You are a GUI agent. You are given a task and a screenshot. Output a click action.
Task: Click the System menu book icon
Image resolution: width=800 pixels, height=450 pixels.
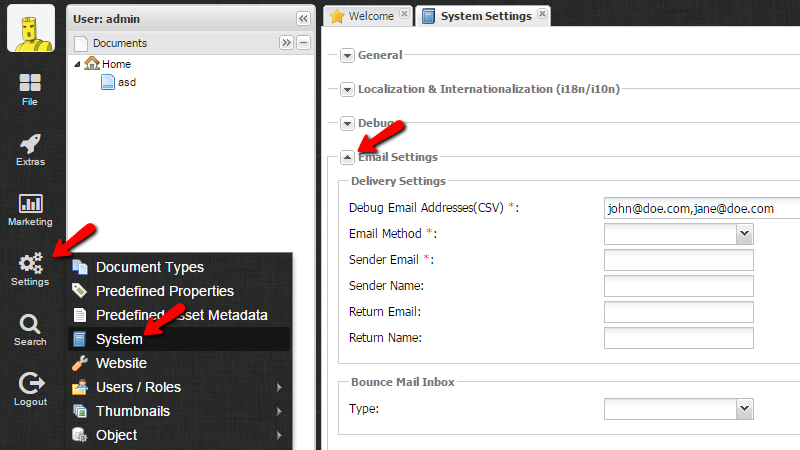tap(80, 339)
